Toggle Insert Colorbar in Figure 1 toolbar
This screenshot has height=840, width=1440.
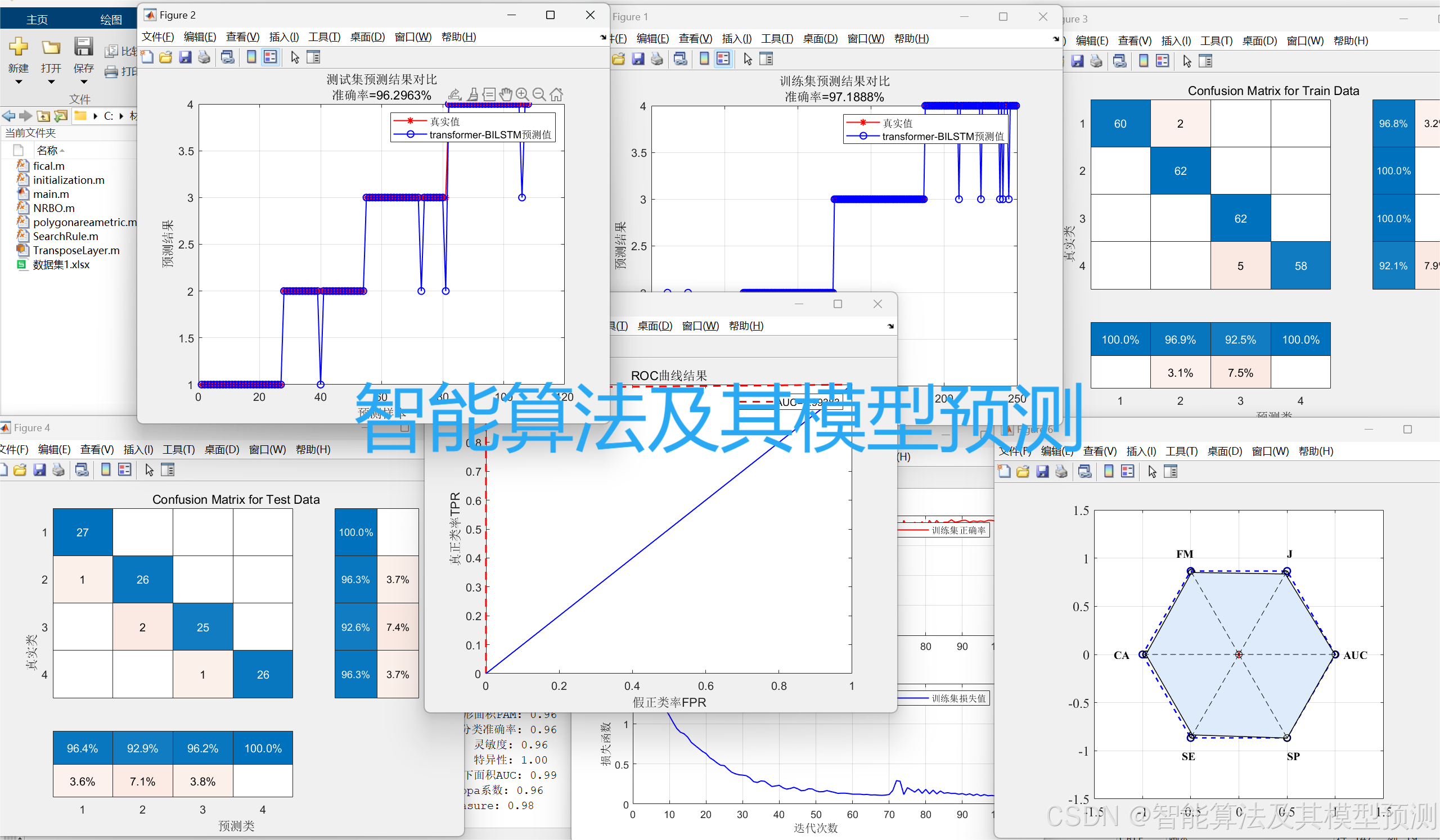pyautogui.click(x=704, y=58)
